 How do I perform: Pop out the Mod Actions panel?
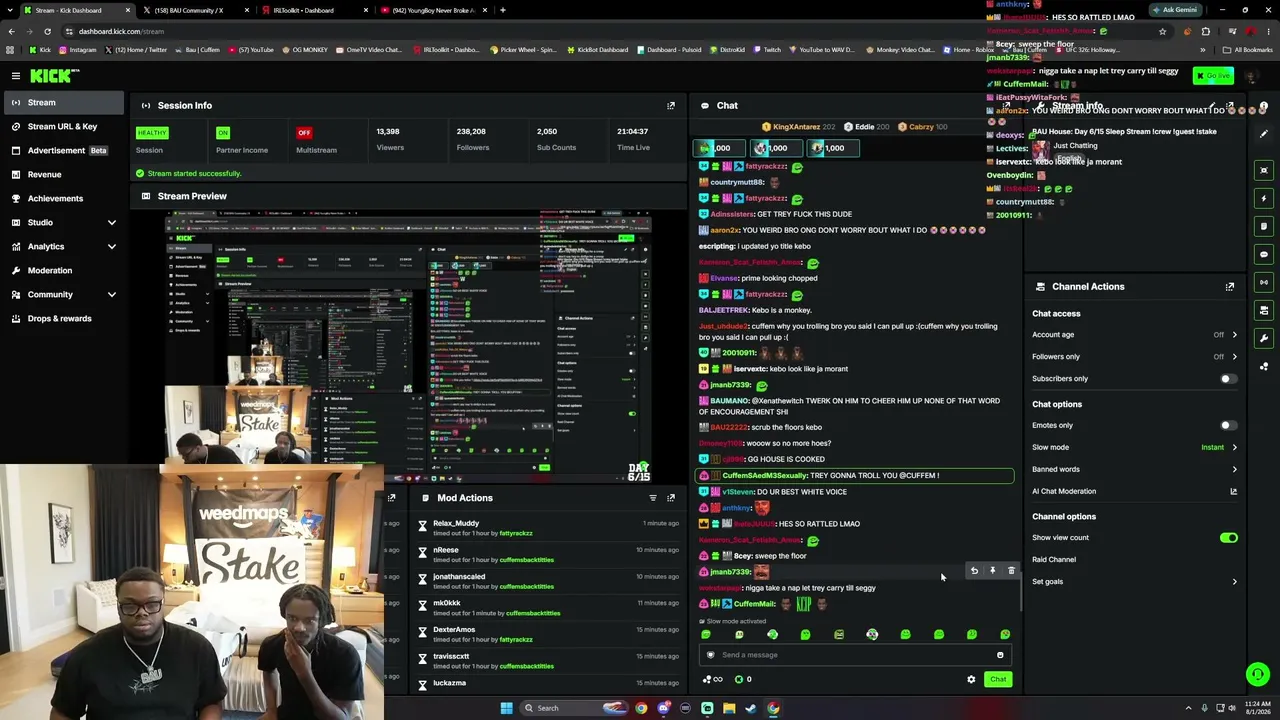(671, 498)
